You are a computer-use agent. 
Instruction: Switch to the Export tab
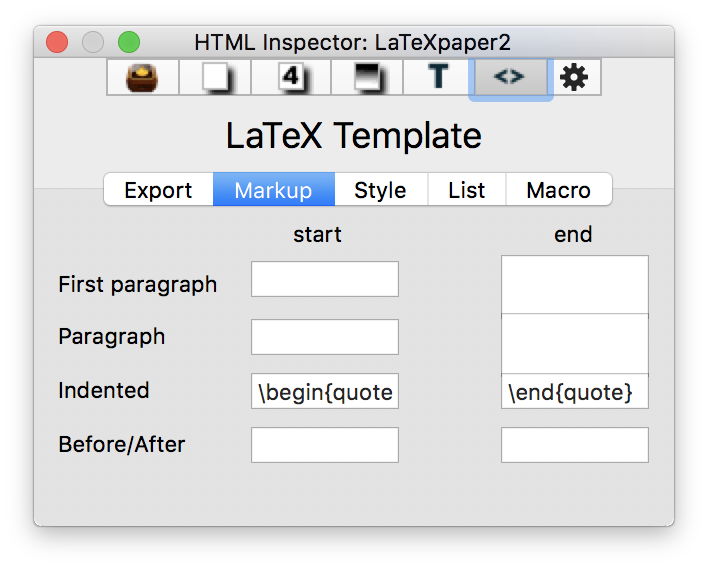point(158,190)
